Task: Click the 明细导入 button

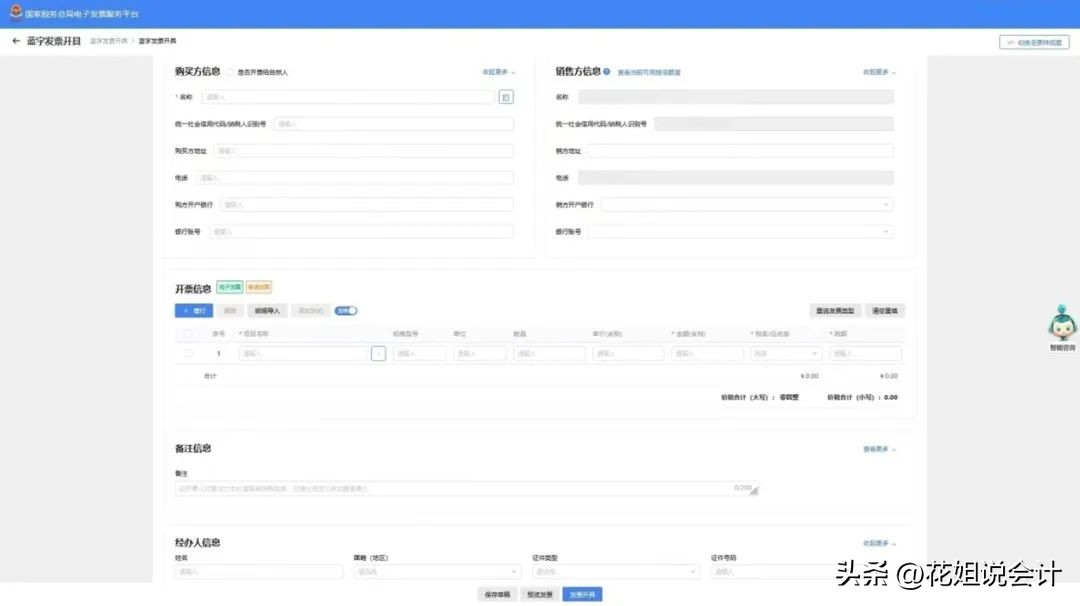Action: point(267,311)
